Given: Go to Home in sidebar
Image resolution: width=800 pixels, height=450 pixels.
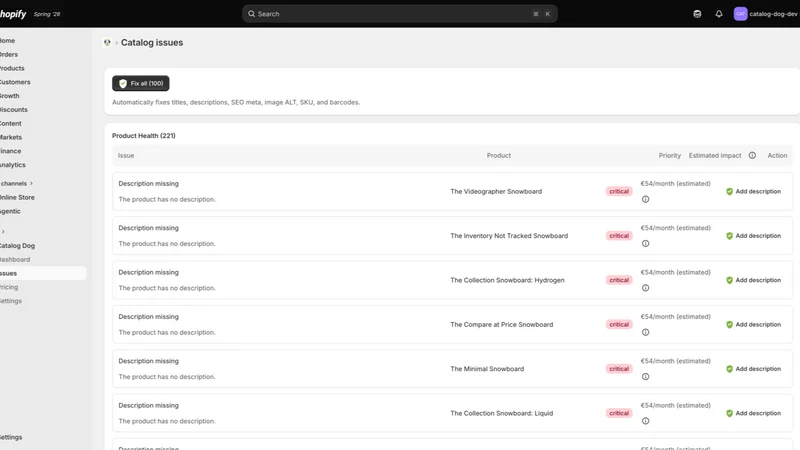Looking at the screenshot, I should (8, 41).
